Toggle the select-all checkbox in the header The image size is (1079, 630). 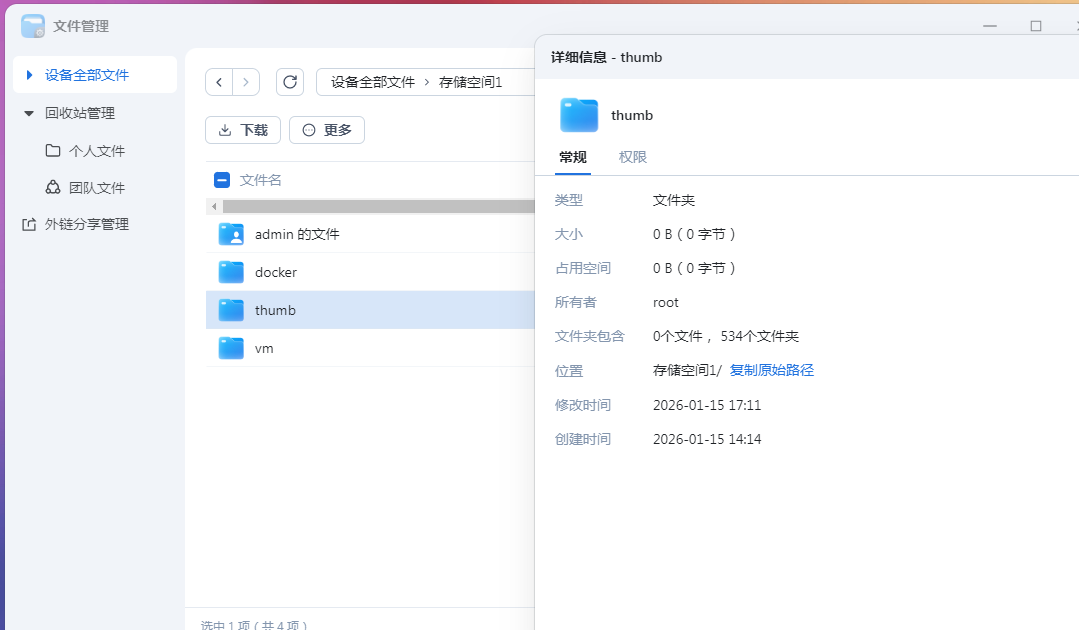221,180
